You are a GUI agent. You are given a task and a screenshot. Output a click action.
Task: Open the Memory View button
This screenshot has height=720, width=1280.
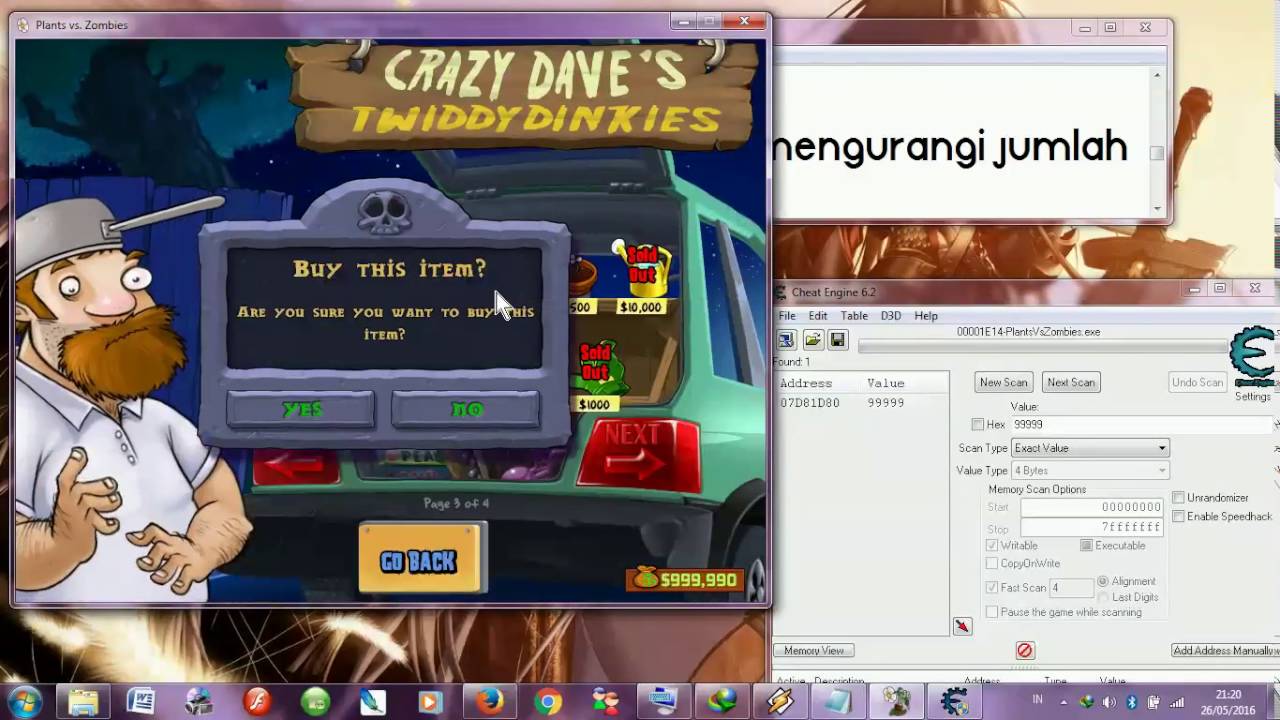[813, 650]
